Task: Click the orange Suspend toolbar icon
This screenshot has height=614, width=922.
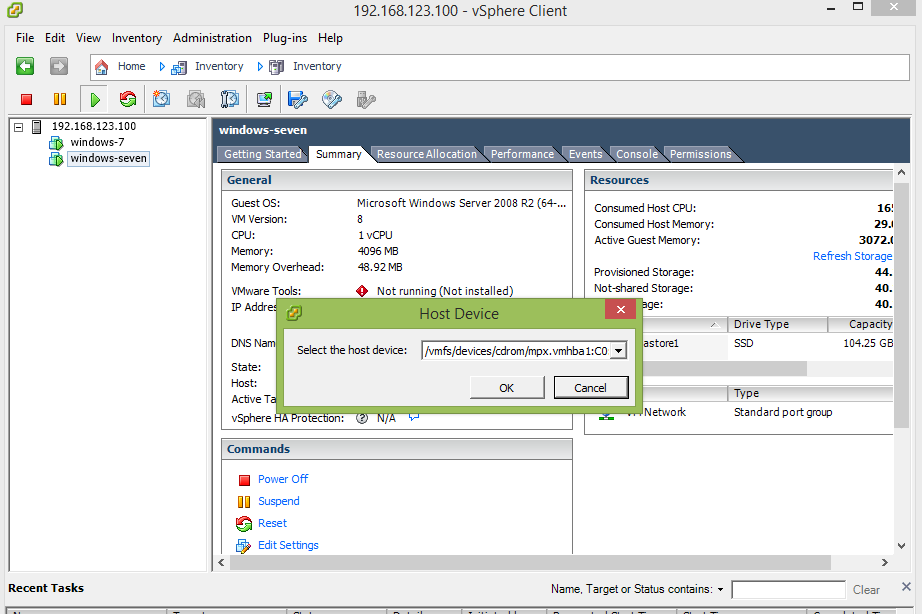Action: point(59,99)
